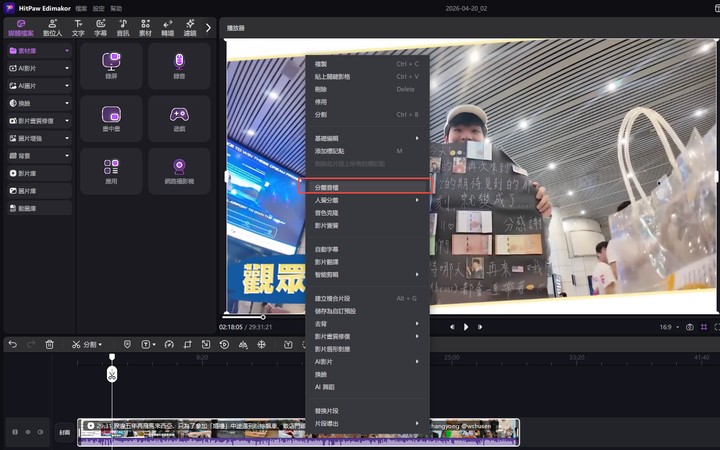Open the 轉場 transitions tab

pos(168,28)
